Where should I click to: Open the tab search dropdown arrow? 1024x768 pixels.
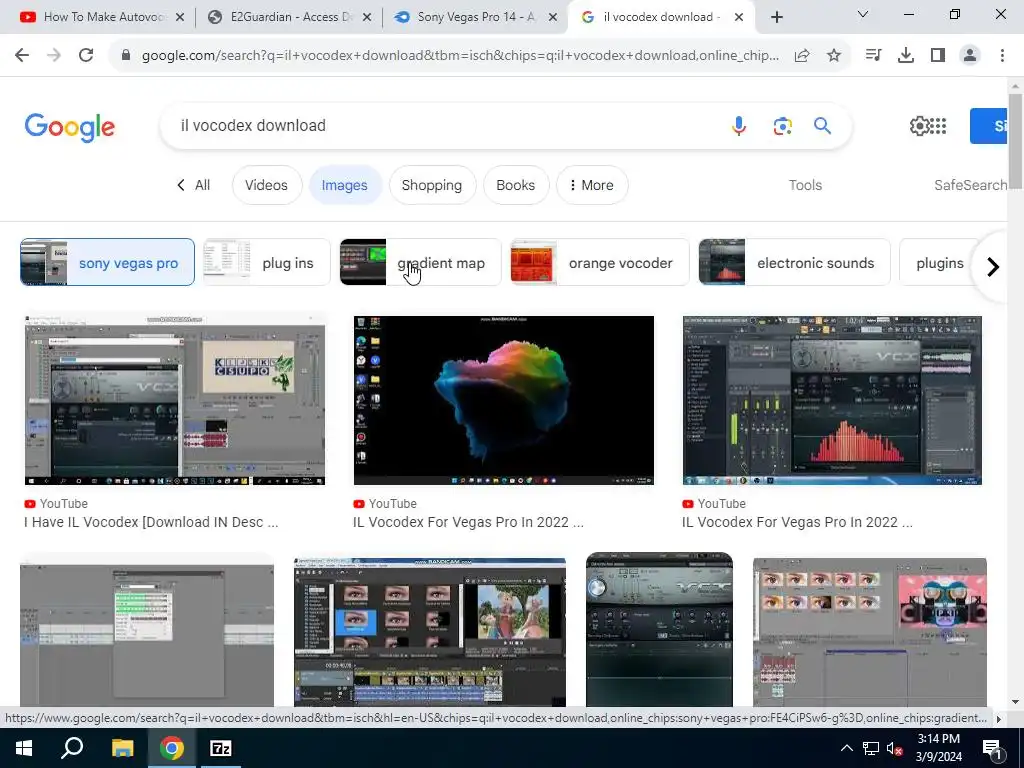click(x=863, y=14)
